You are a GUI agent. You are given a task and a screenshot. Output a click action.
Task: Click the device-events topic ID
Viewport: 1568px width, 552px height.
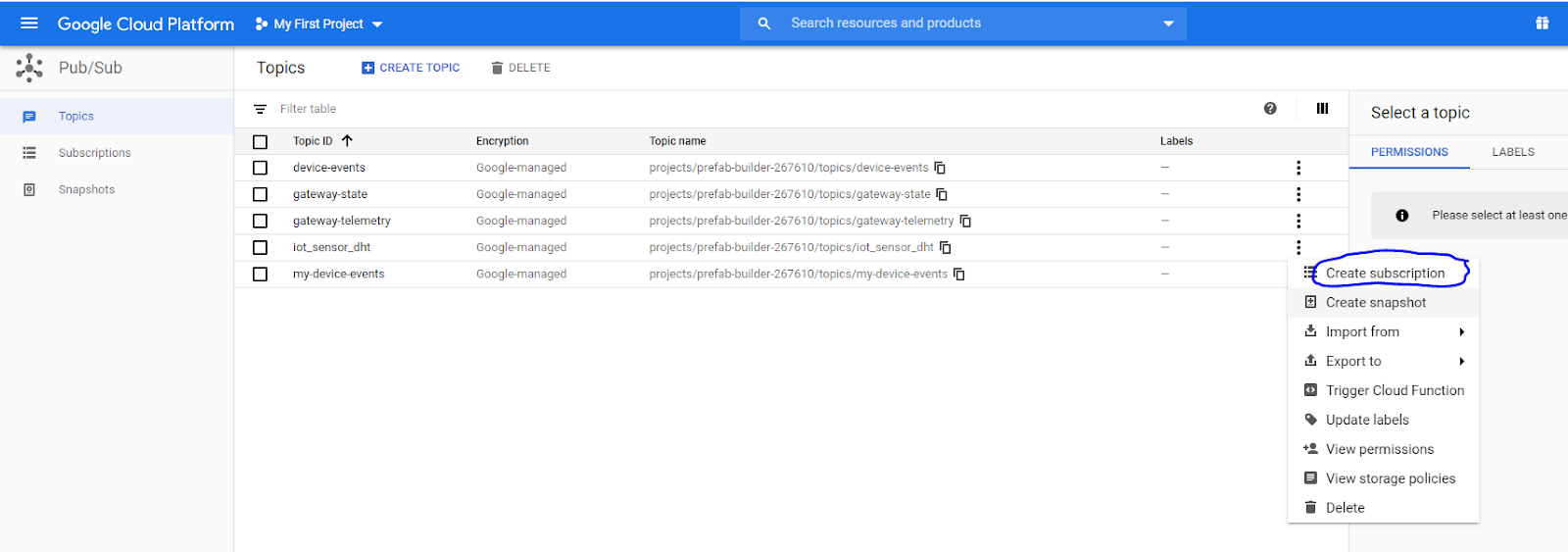328,168
